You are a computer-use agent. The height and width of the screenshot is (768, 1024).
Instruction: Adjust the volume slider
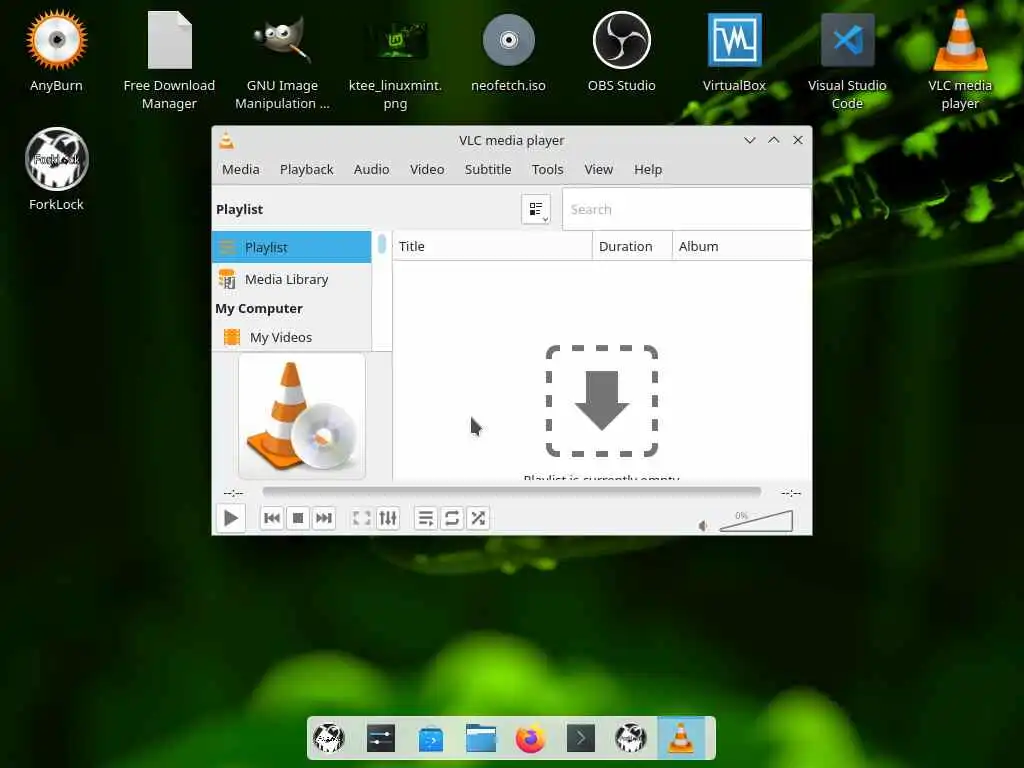[x=756, y=521]
